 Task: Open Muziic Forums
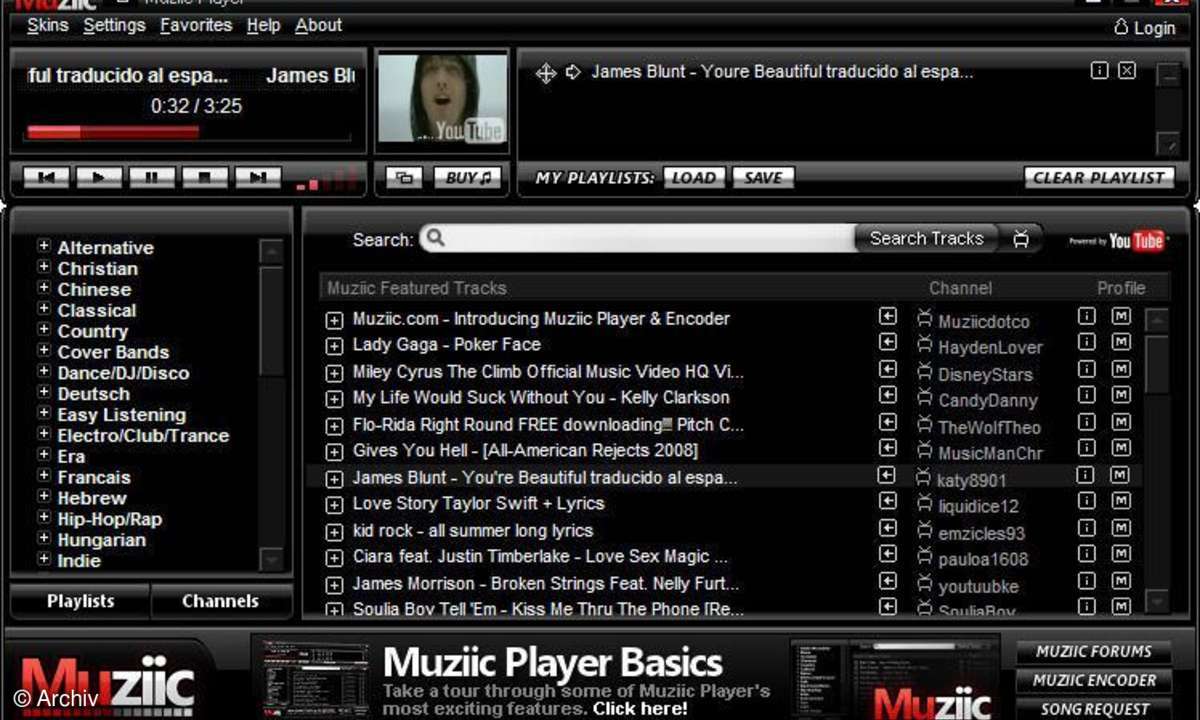pos(1094,651)
